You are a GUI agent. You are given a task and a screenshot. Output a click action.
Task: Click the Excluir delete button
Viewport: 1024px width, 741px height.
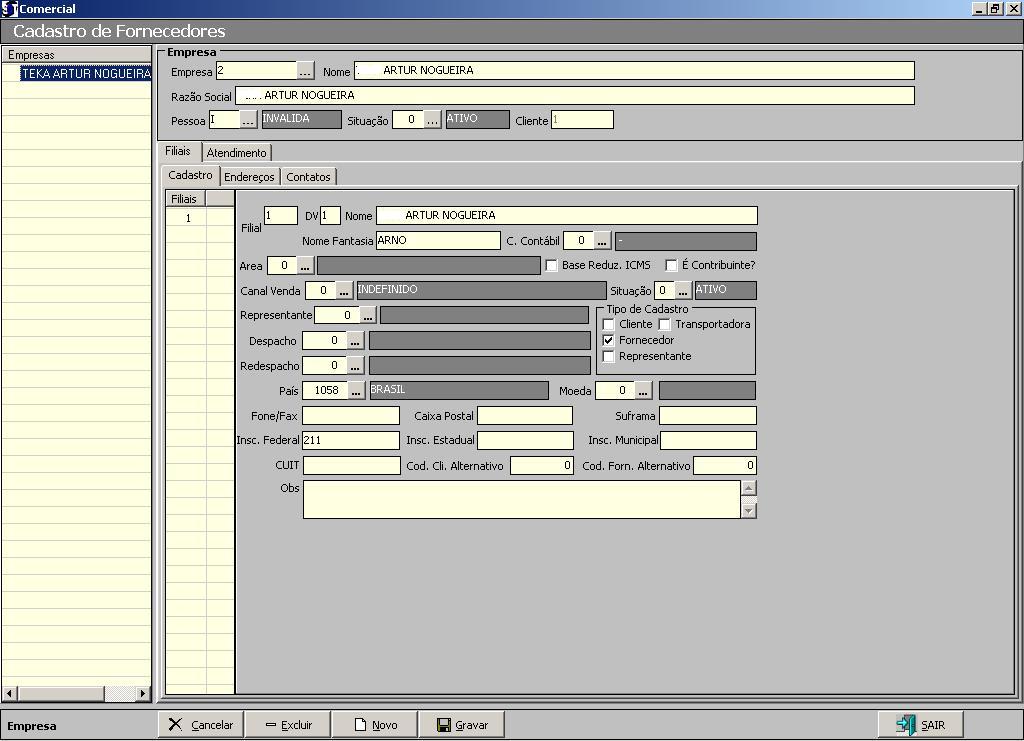point(288,725)
